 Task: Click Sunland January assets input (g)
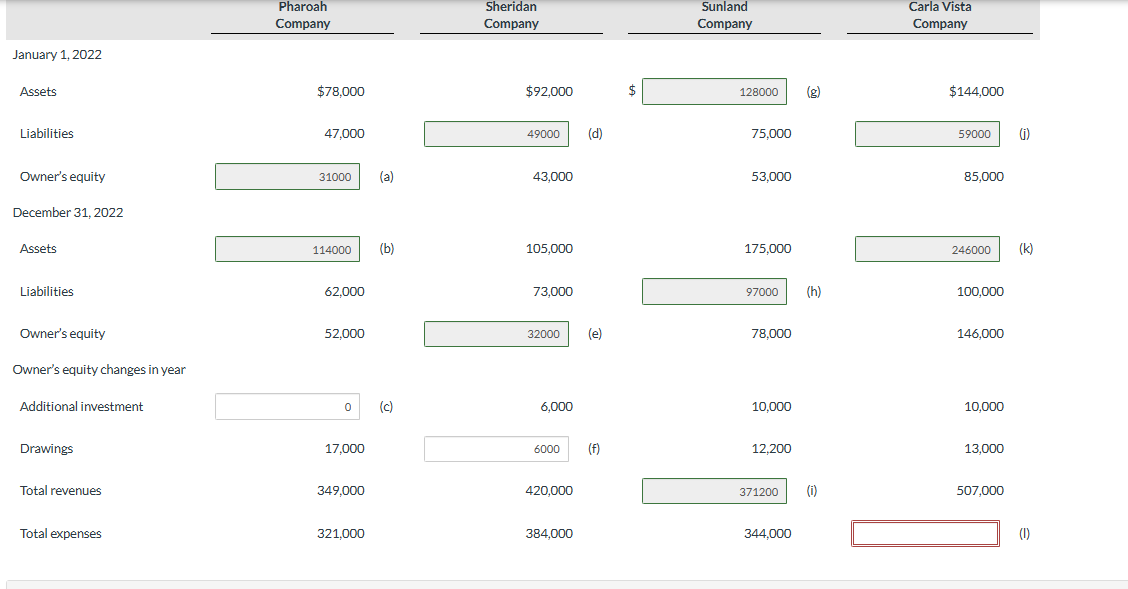coord(714,91)
